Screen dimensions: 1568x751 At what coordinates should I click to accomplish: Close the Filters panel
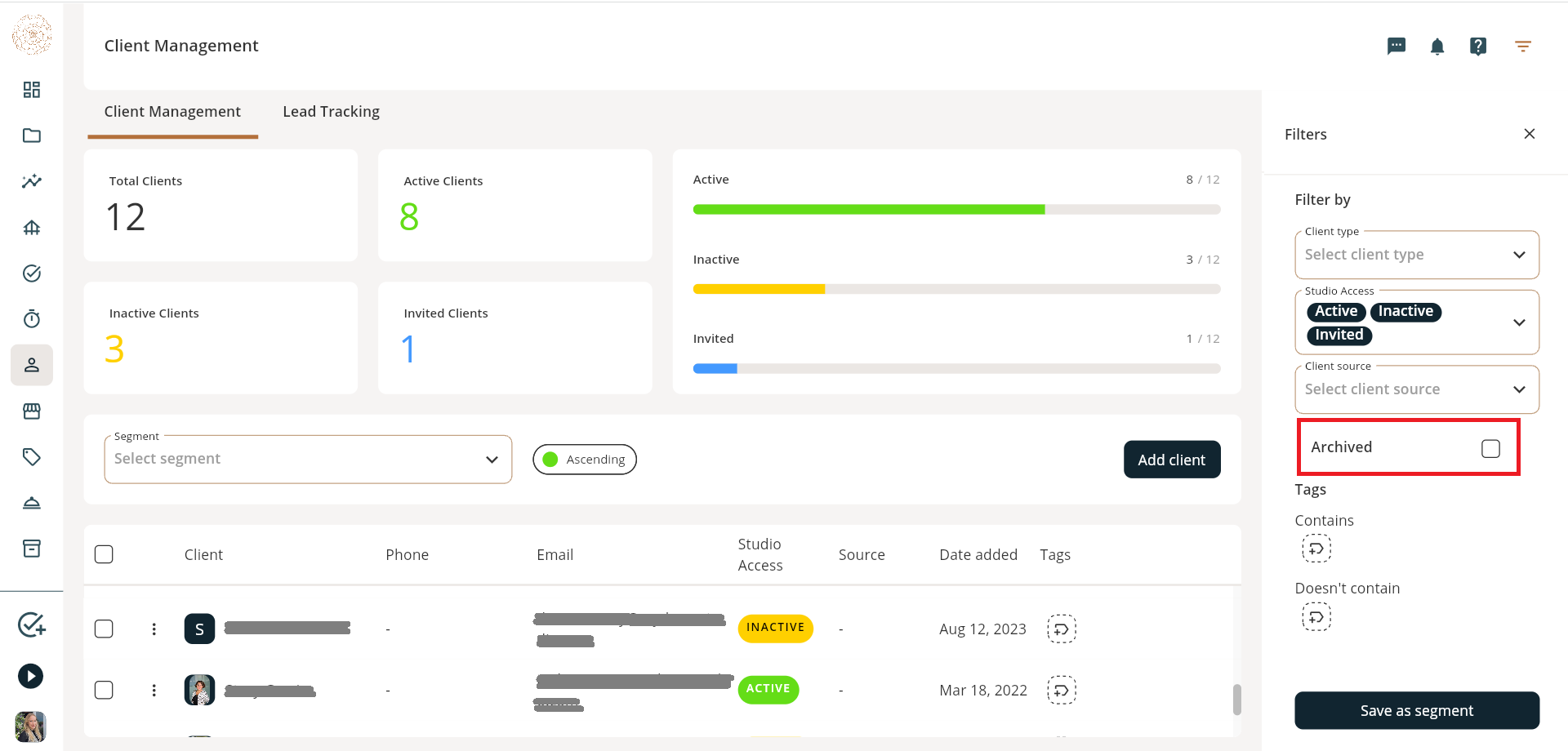pos(1530,134)
